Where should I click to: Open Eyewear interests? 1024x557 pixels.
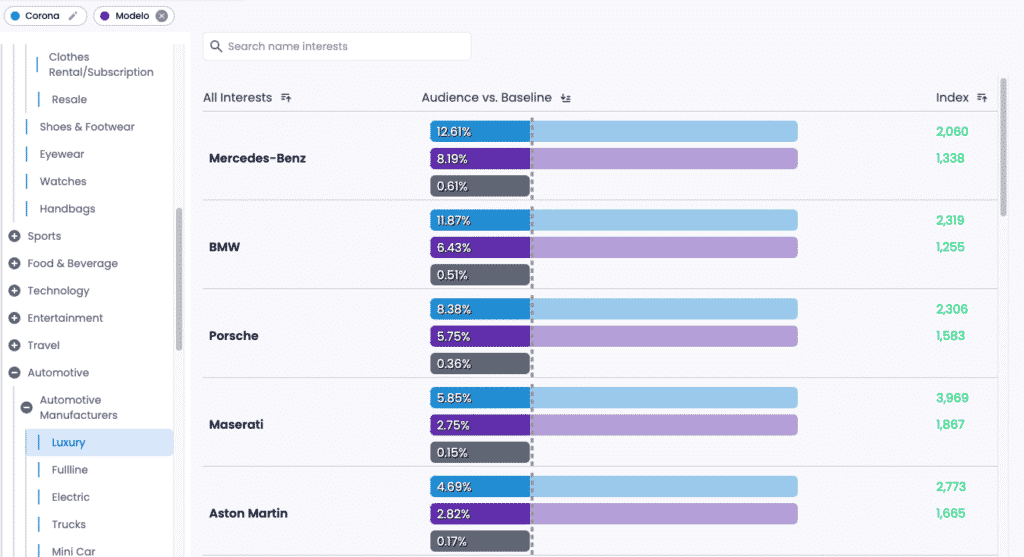[62, 154]
